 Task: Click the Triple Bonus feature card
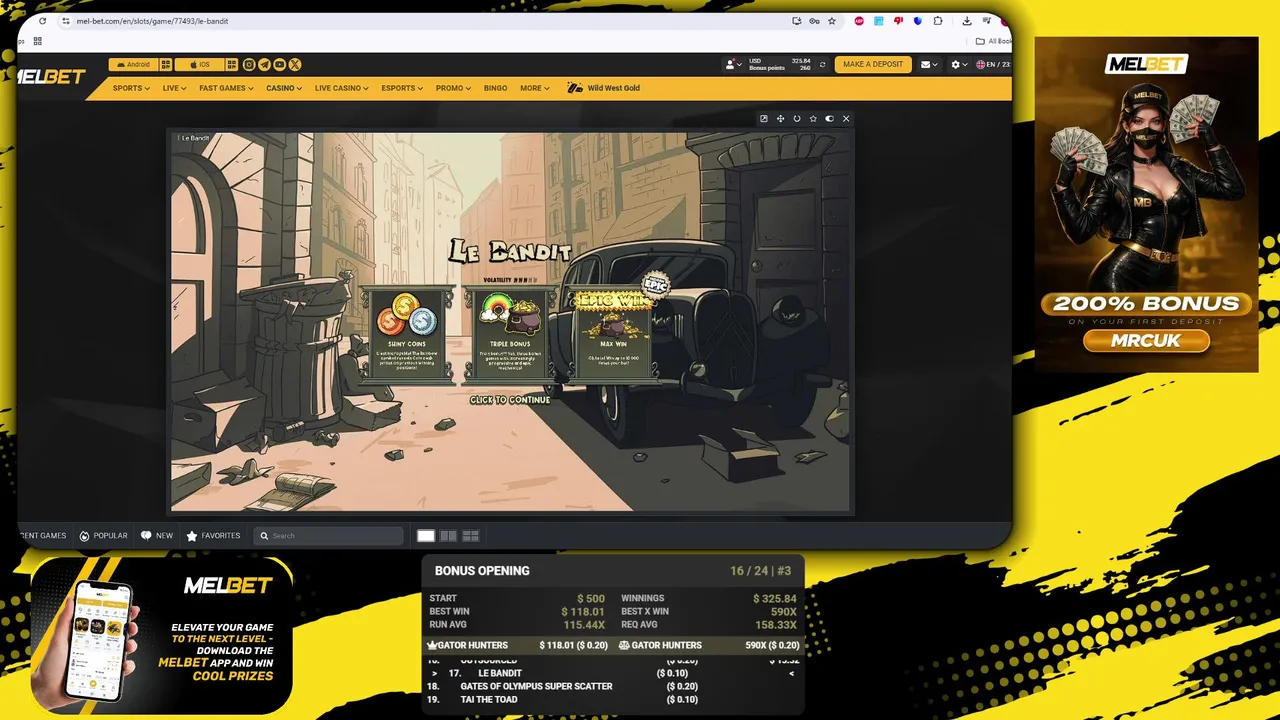click(x=510, y=334)
